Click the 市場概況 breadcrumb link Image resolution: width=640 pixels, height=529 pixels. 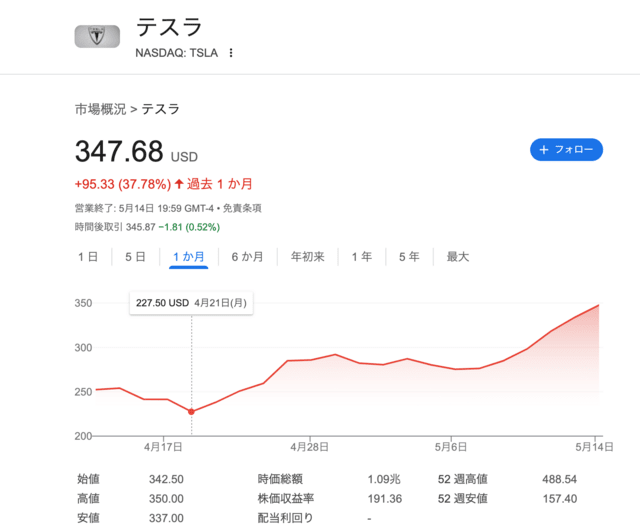100,109
